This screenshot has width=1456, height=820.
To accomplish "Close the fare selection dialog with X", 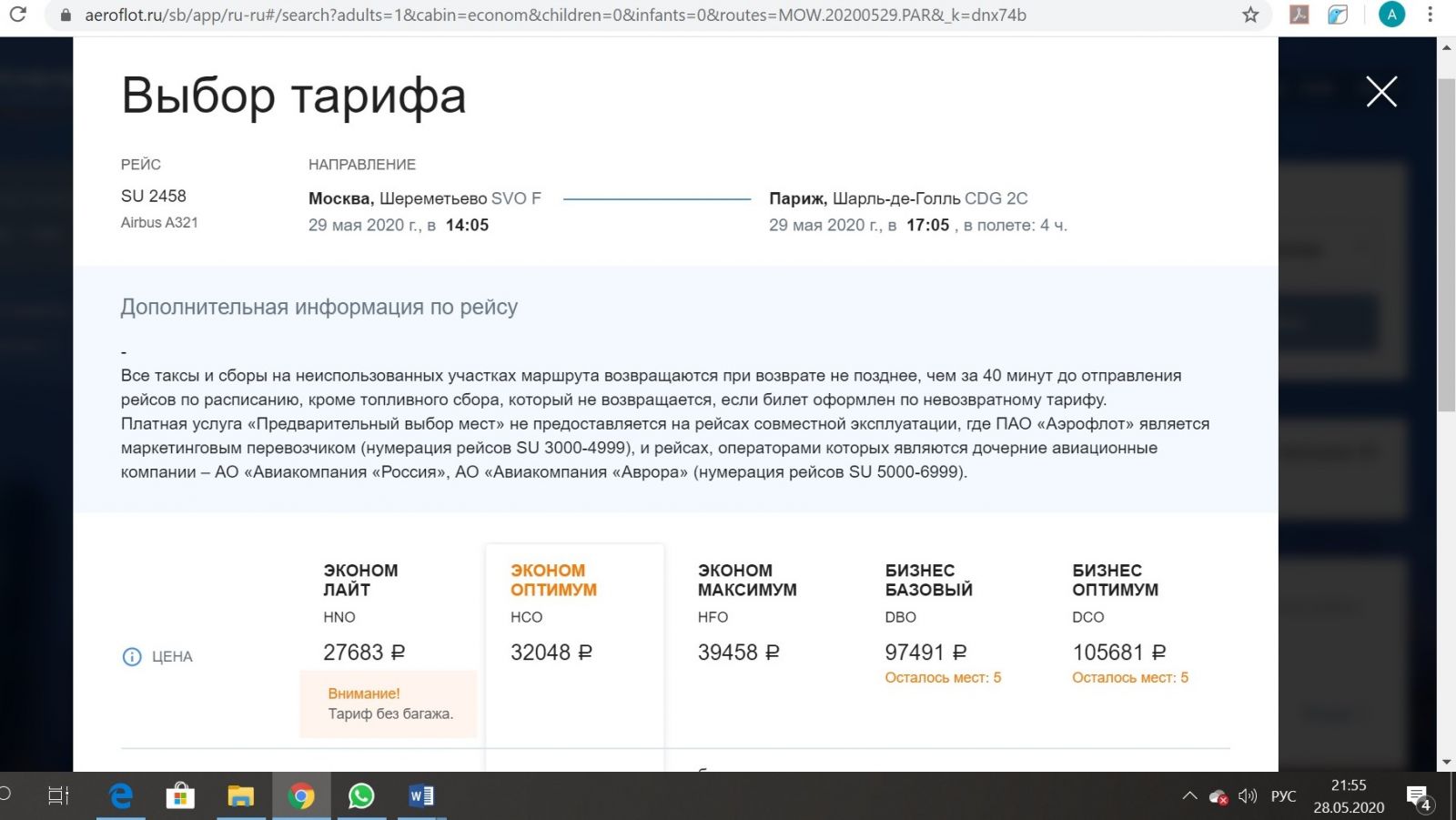I will tap(1380, 92).
